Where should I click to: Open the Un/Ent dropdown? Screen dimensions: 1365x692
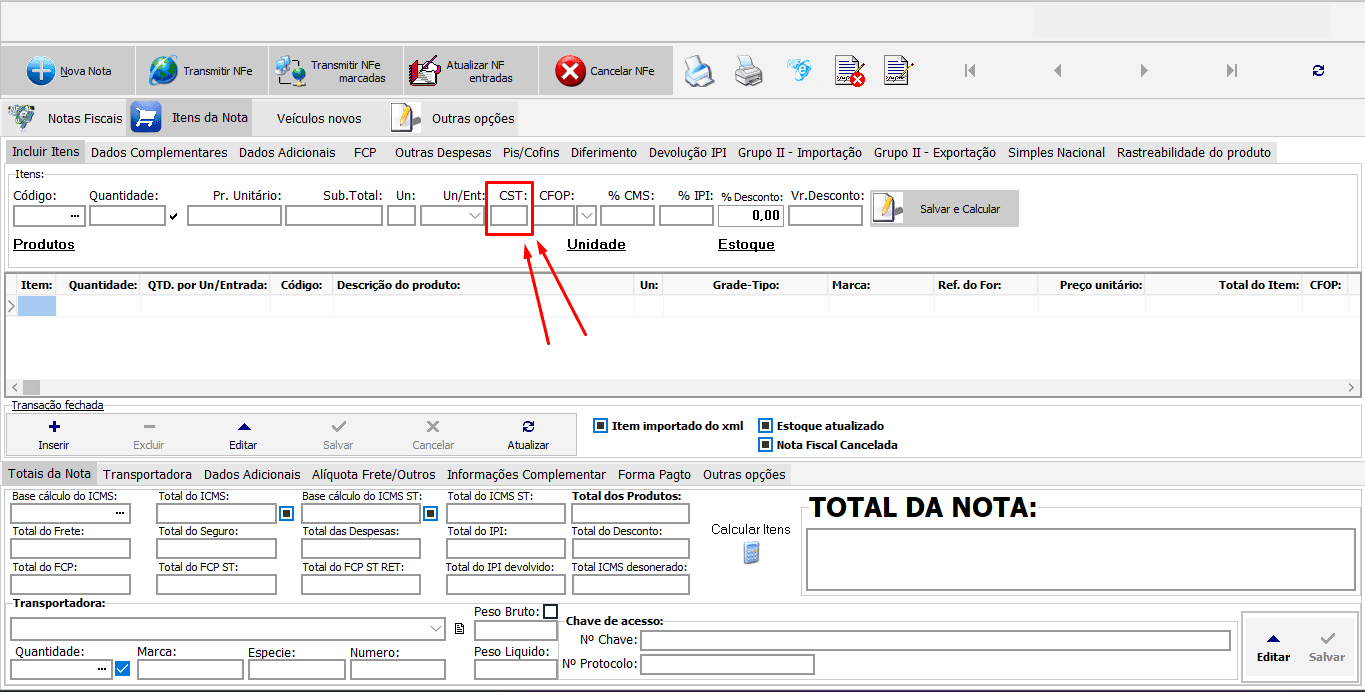pyautogui.click(x=475, y=215)
